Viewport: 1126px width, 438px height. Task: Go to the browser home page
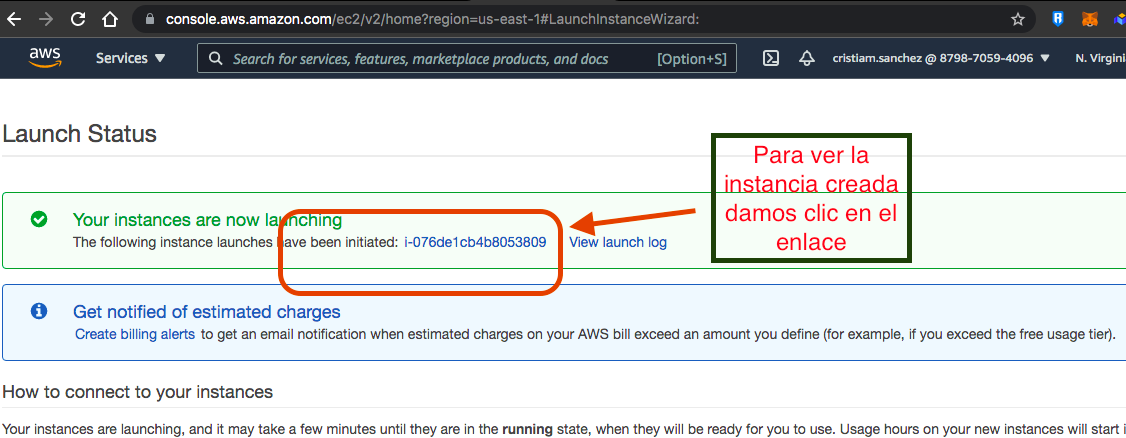pos(110,19)
